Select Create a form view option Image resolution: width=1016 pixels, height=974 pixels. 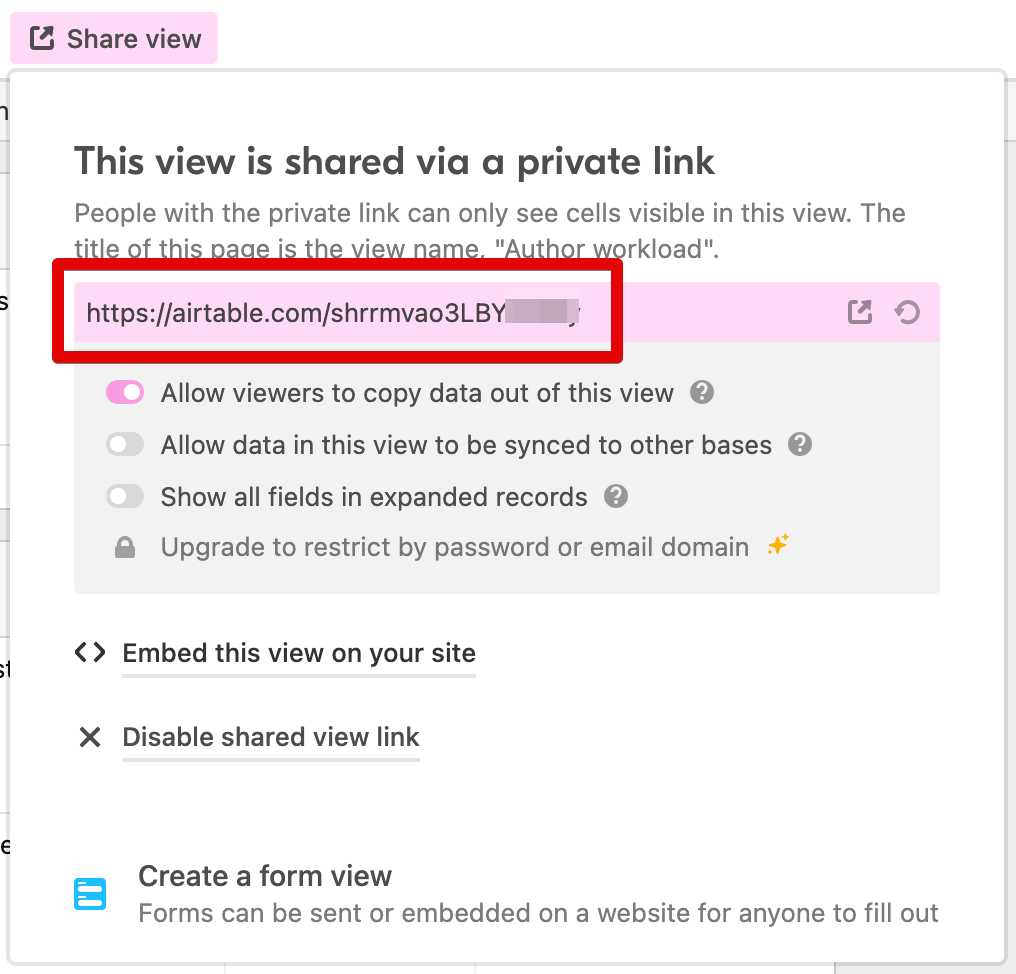pos(265,876)
